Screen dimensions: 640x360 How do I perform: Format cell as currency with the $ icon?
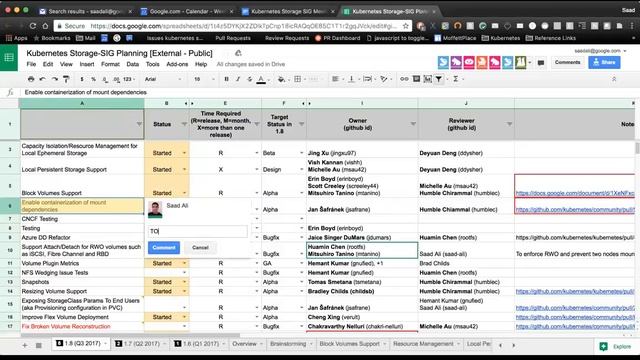(x=82, y=79)
